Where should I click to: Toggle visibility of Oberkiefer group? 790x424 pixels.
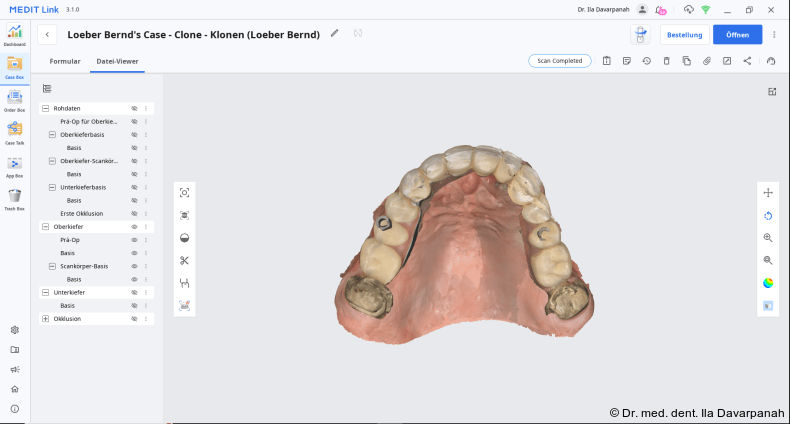pyautogui.click(x=134, y=227)
